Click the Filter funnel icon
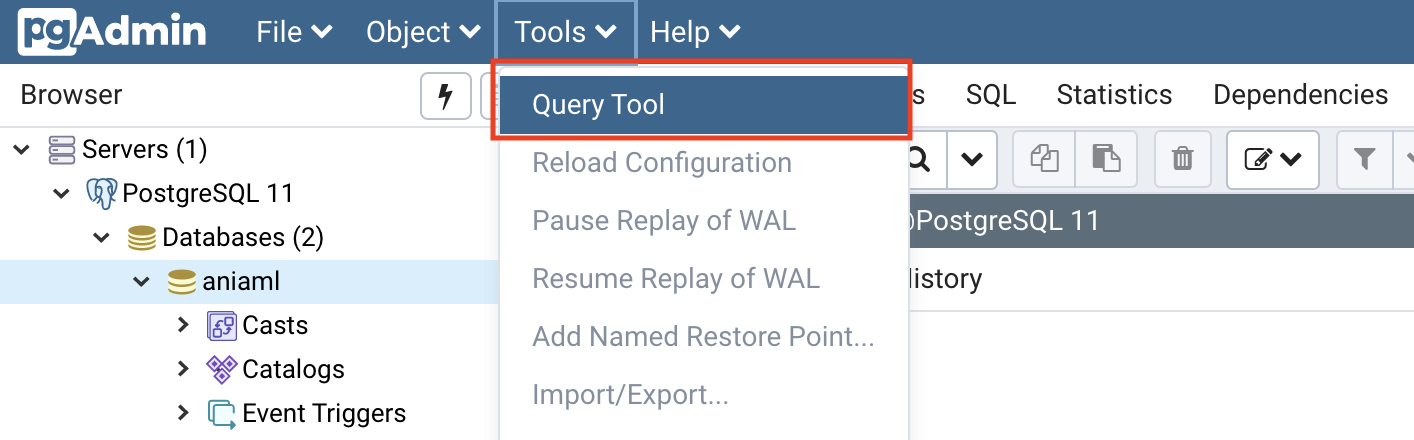 coord(1363,159)
